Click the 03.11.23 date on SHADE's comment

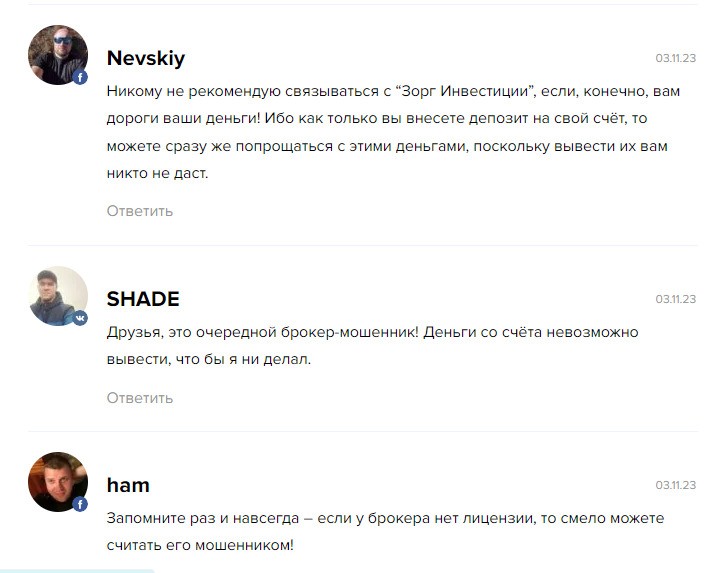(x=676, y=299)
